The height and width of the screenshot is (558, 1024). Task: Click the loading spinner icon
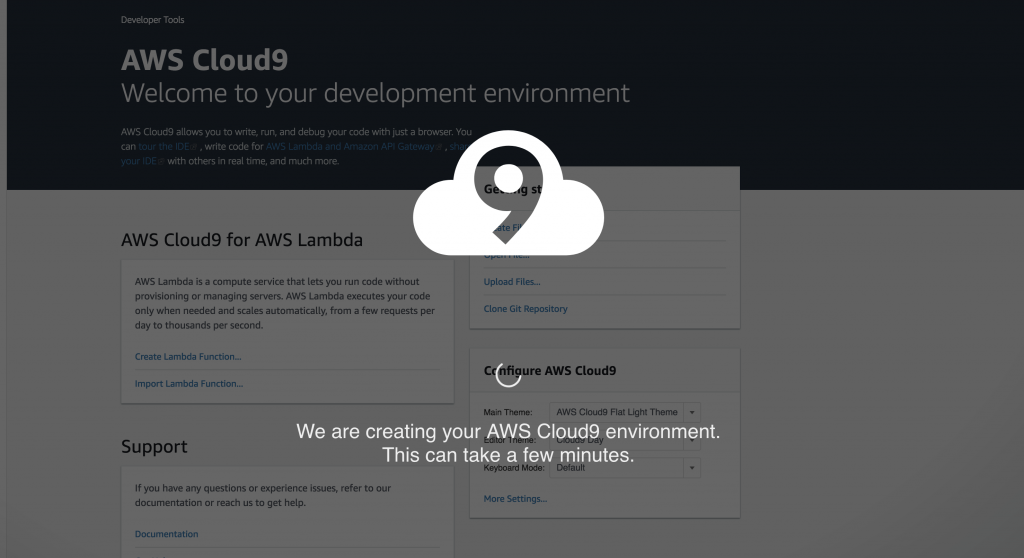508,375
